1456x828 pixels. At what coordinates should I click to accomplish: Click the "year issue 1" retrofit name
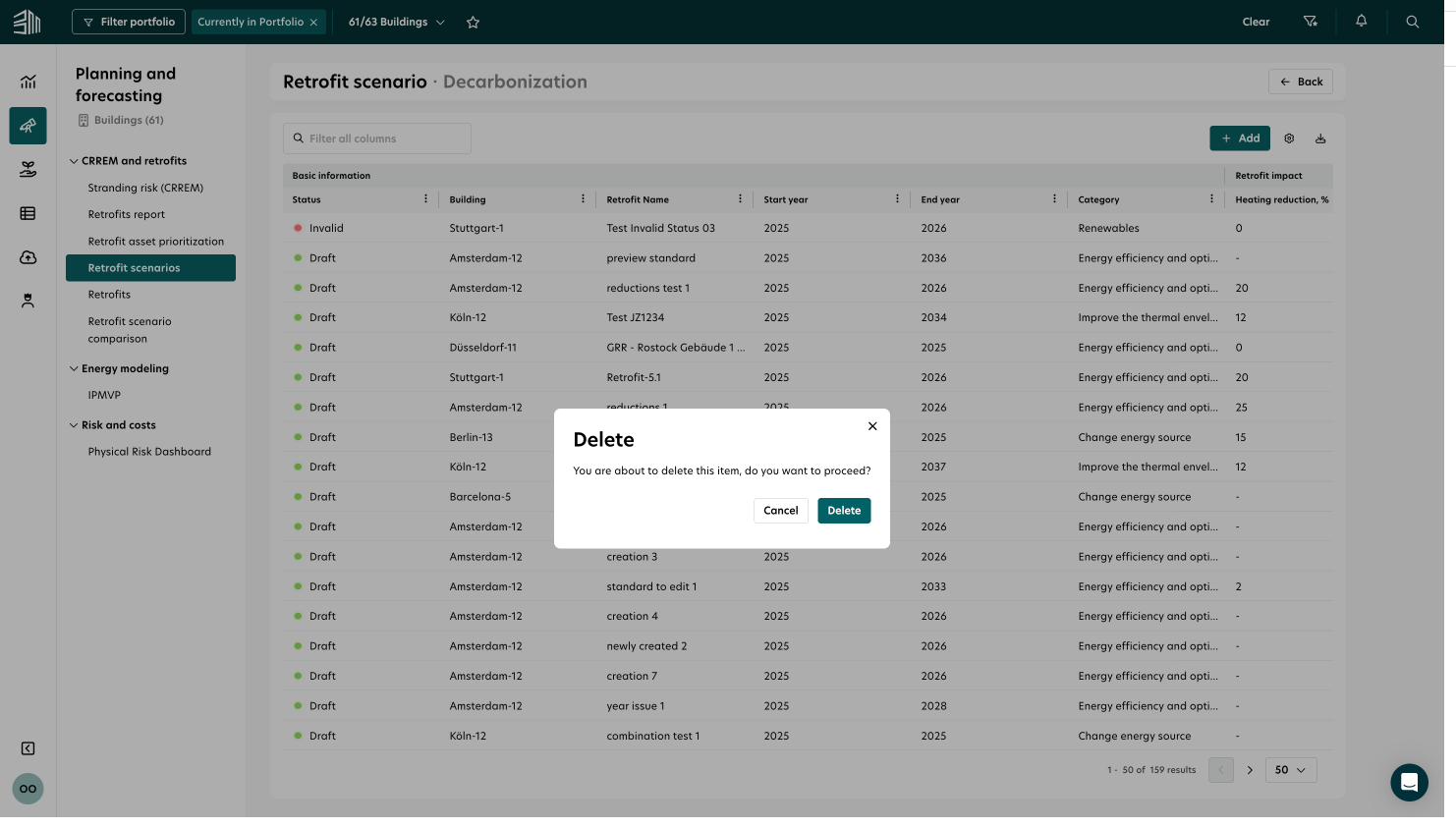point(636,706)
